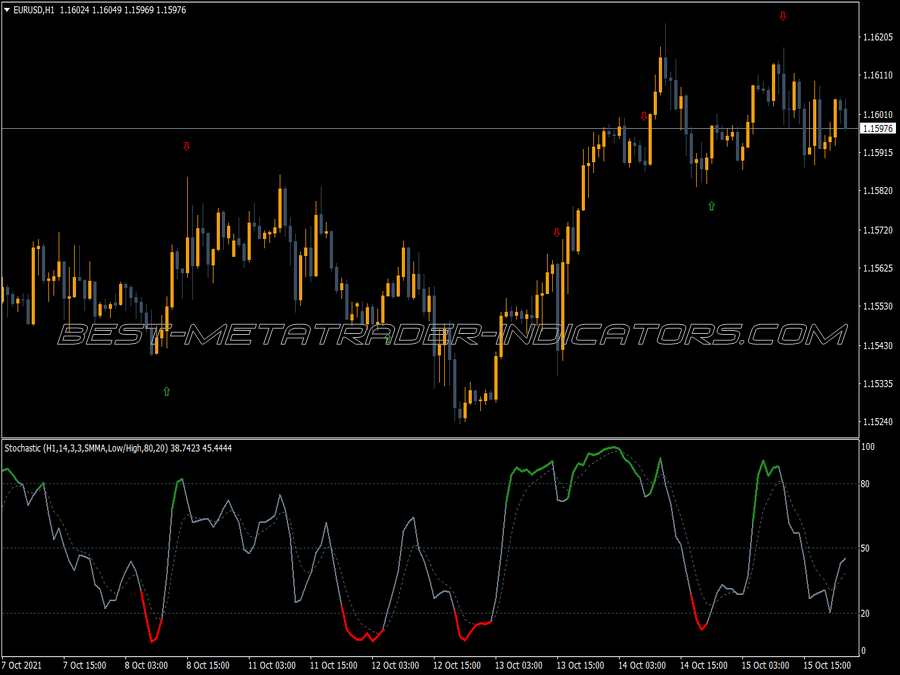Click the OHLC values 1.16024 1.16049 1.15969 1.15976
Image resolution: width=900 pixels, height=675 pixels.
pos(123,10)
